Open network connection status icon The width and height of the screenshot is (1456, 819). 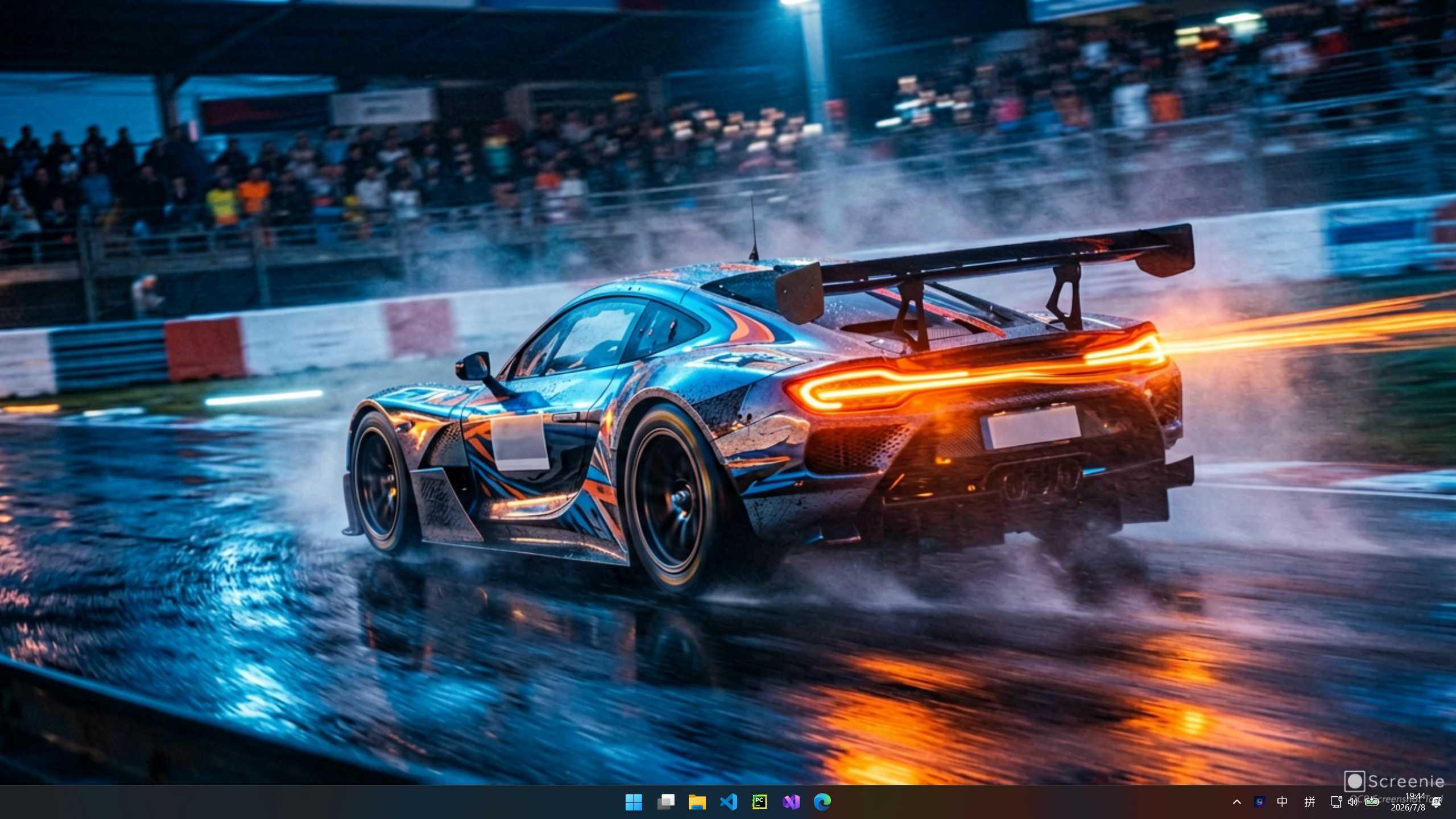1336,802
